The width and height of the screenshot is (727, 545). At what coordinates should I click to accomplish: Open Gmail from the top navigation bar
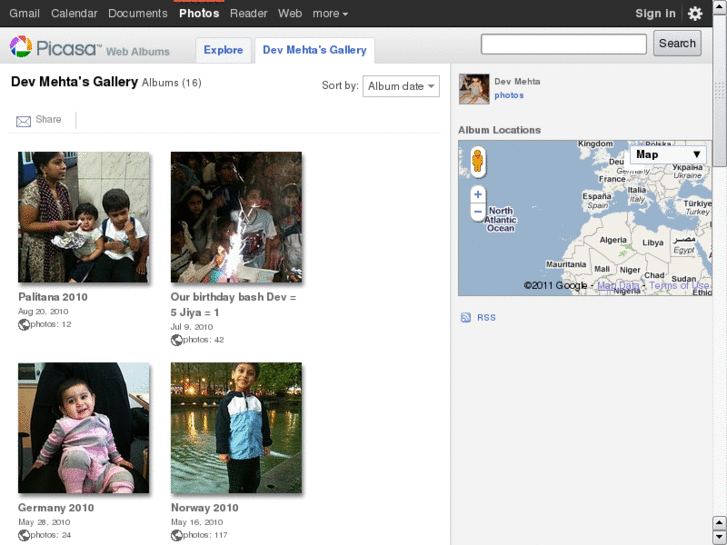[x=25, y=14]
